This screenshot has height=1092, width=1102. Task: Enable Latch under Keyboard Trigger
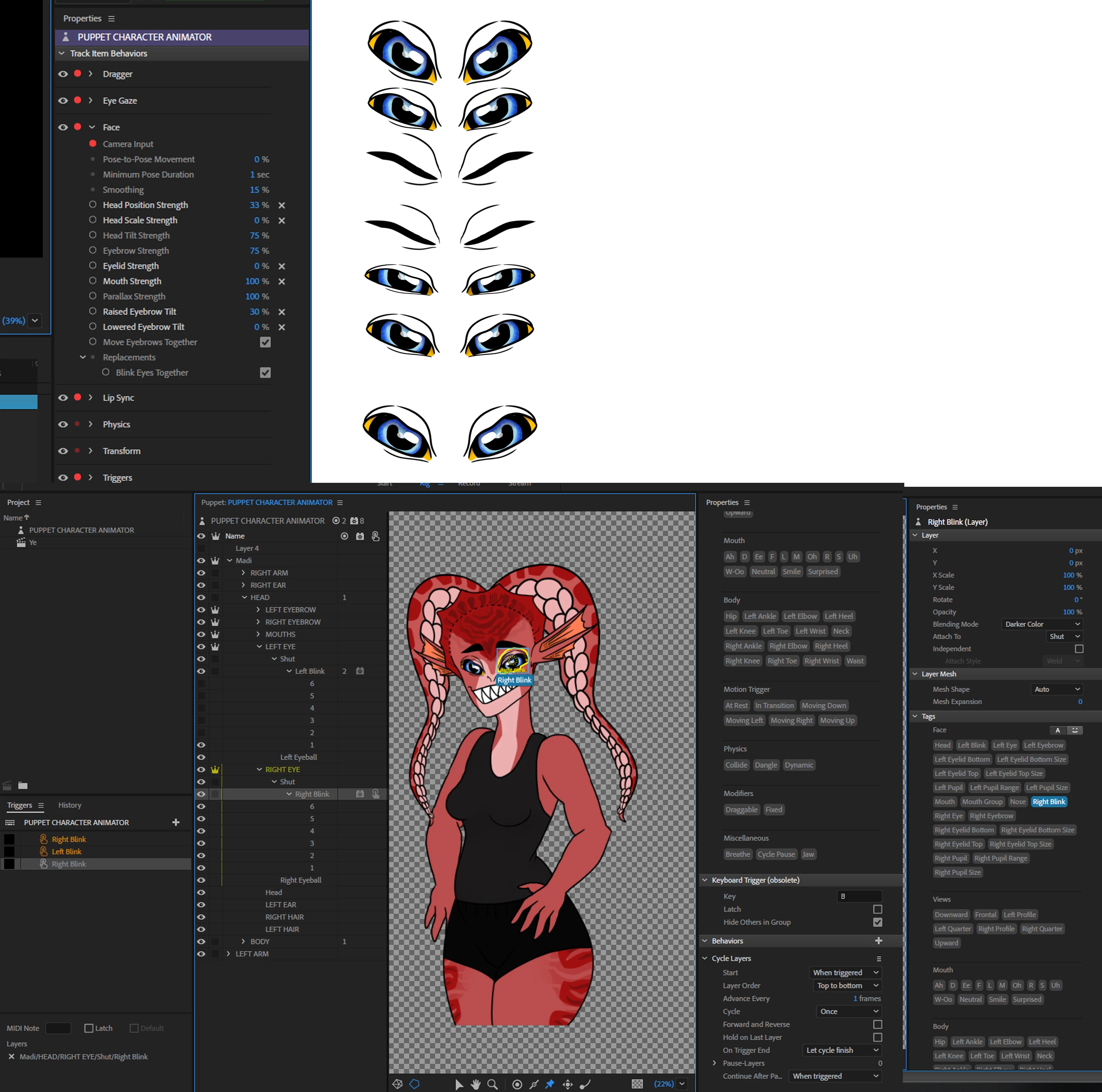click(877, 909)
